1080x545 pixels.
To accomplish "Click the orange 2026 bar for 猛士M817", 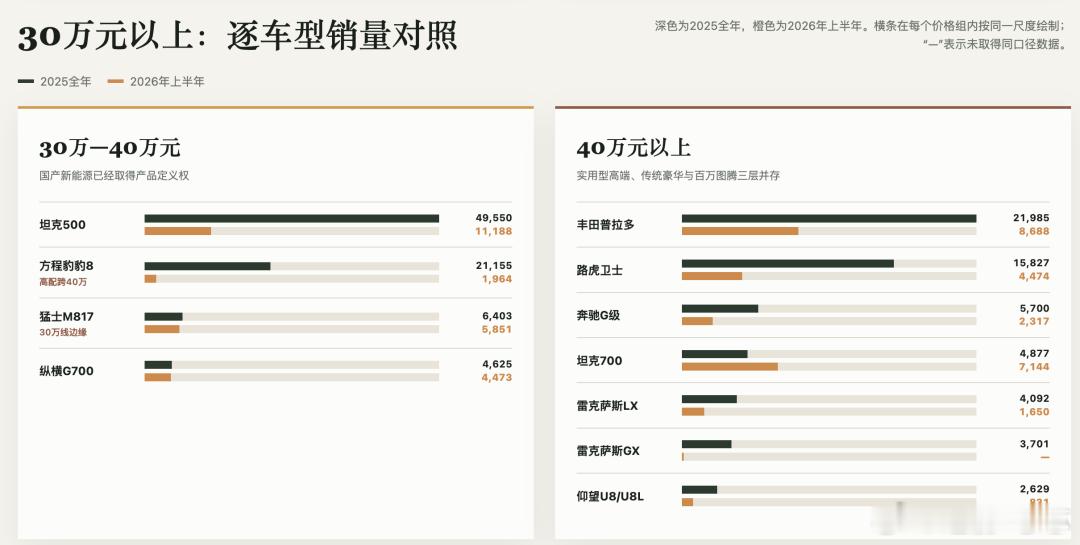I will (162, 329).
